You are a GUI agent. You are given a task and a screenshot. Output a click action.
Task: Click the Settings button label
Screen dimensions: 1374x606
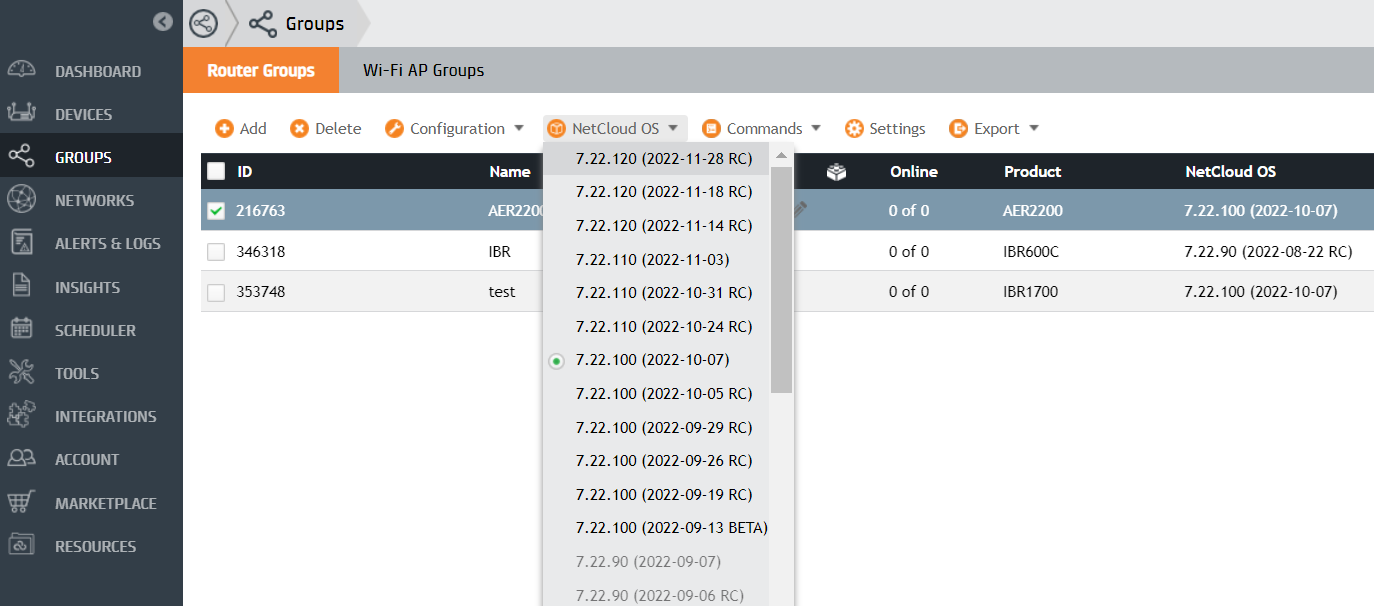coord(897,128)
